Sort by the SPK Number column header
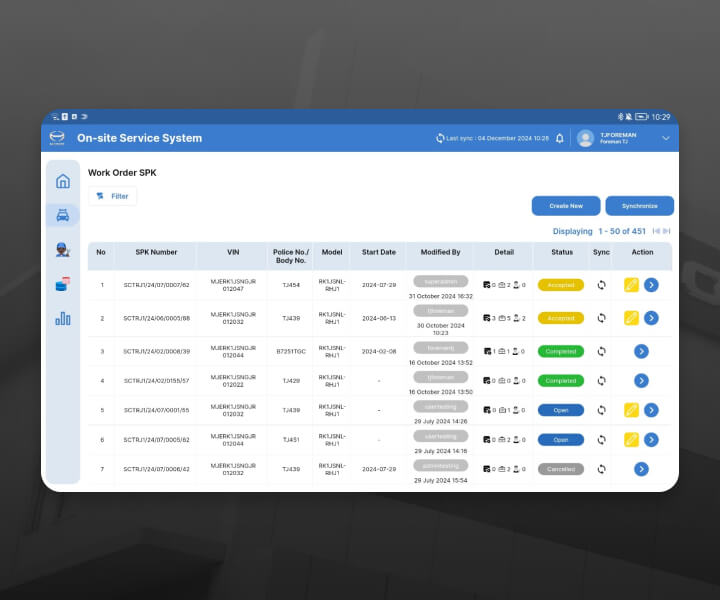The image size is (720, 600). [156, 252]
